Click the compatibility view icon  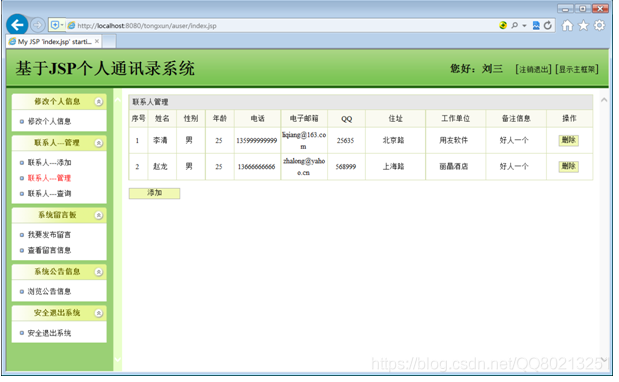(x=536, y=25)
